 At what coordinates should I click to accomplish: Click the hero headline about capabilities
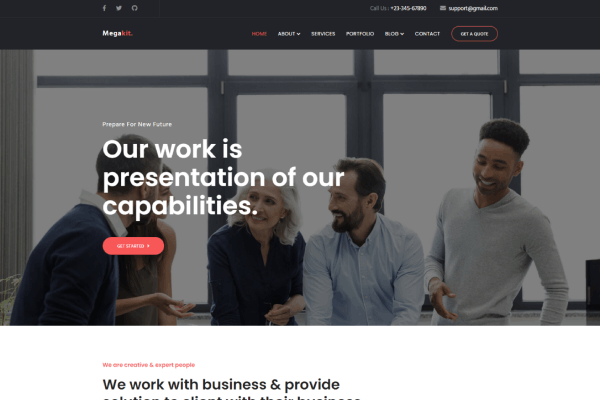click(223, 177)
